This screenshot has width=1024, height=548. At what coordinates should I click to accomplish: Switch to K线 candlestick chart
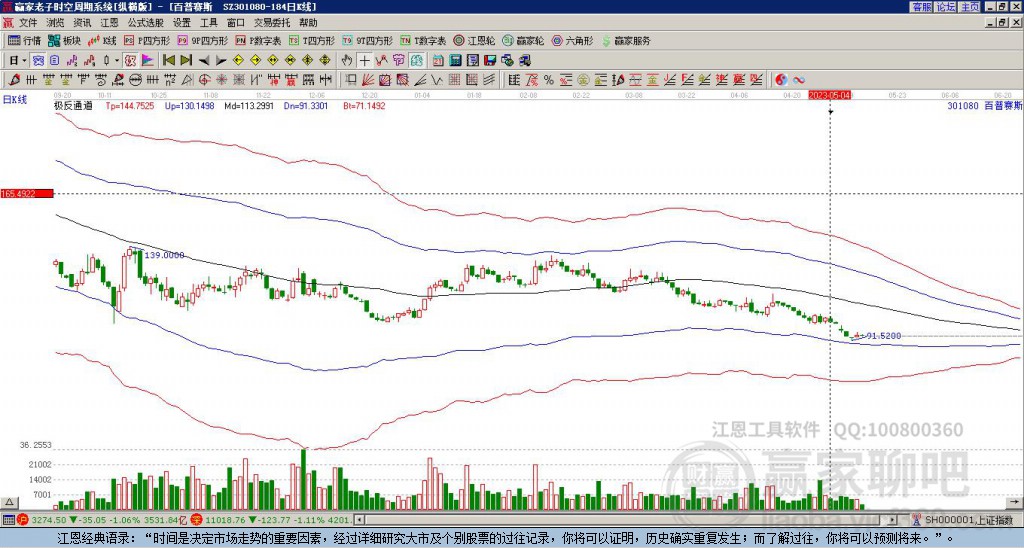tap(102, 40)
